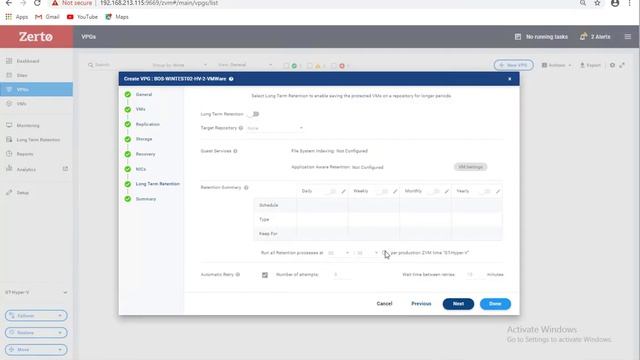640x360 pixels.
Task: Open the Monitoring icon in the sidebar
Action: (9, 125)
